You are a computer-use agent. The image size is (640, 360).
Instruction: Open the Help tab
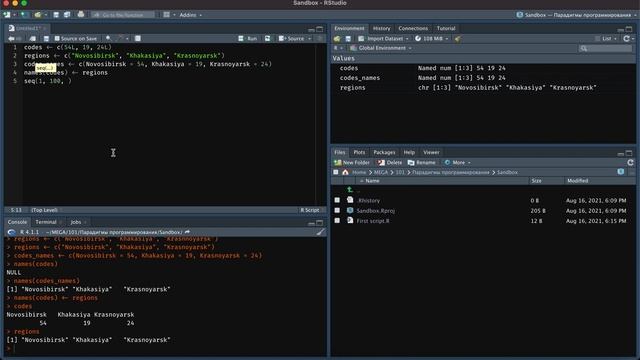tap(409, 152)
